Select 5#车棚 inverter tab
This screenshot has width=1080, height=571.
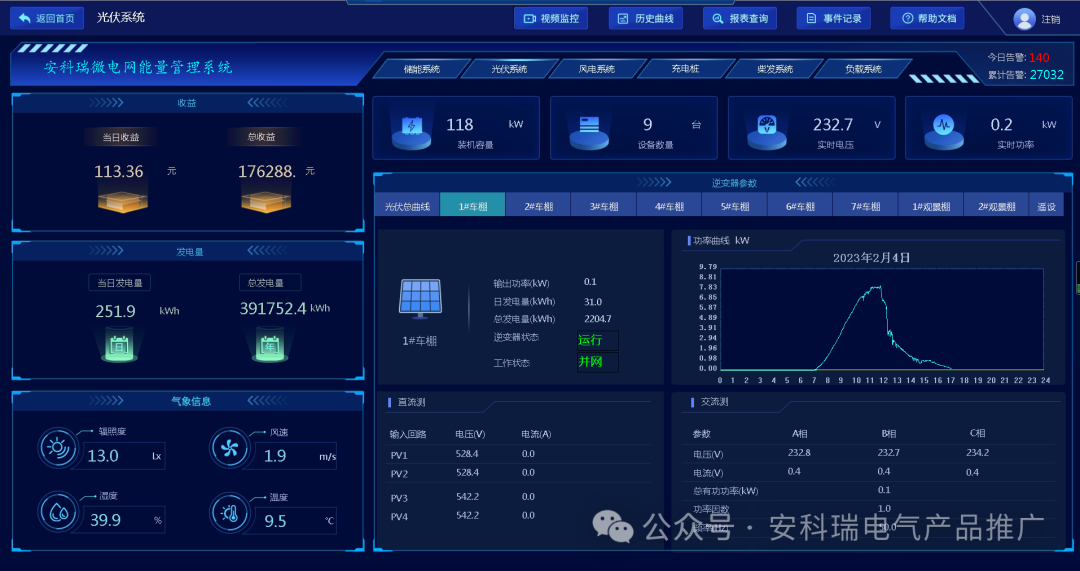pos(734,206)
